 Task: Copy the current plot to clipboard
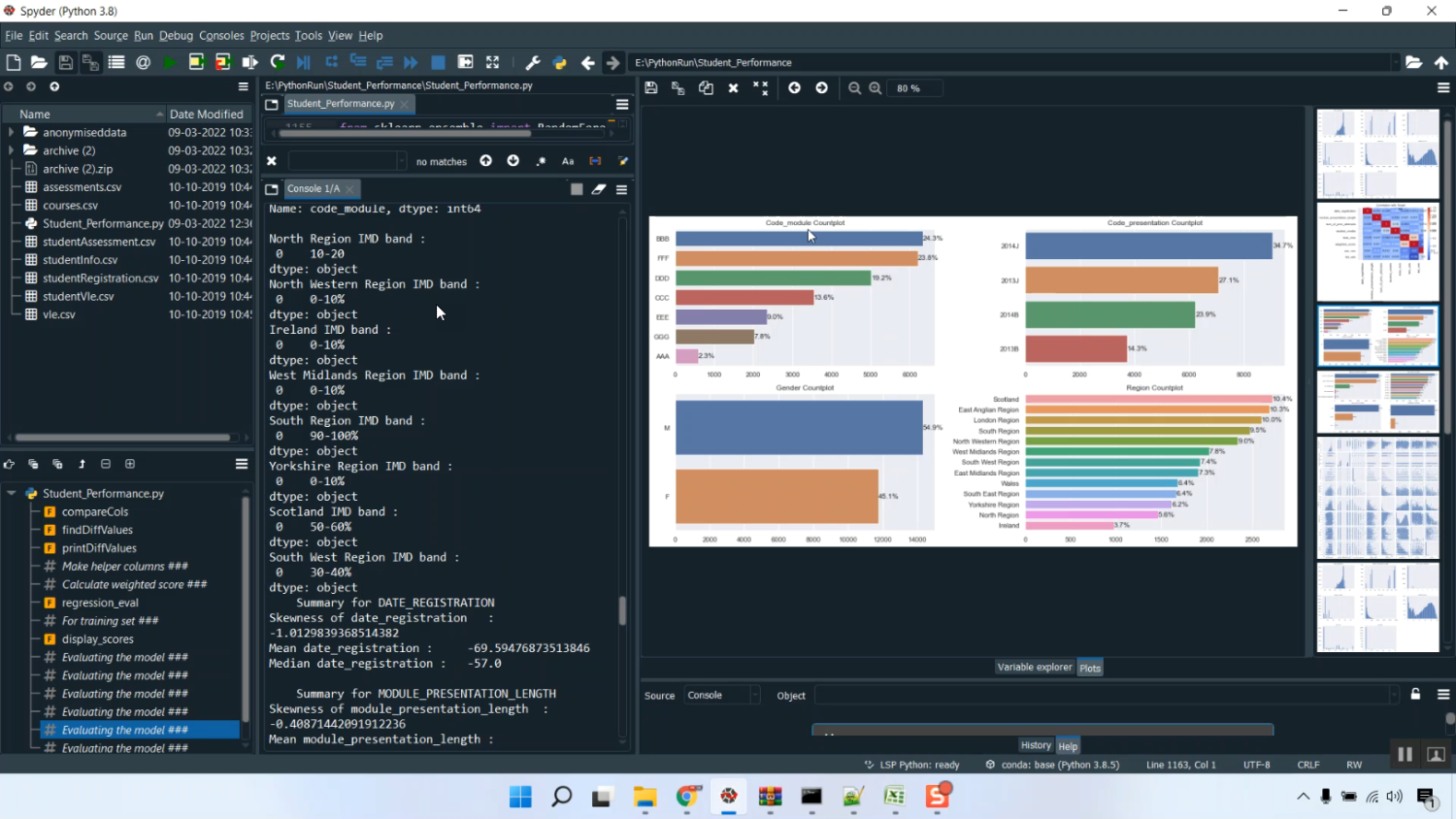click(x=706, y=87)
